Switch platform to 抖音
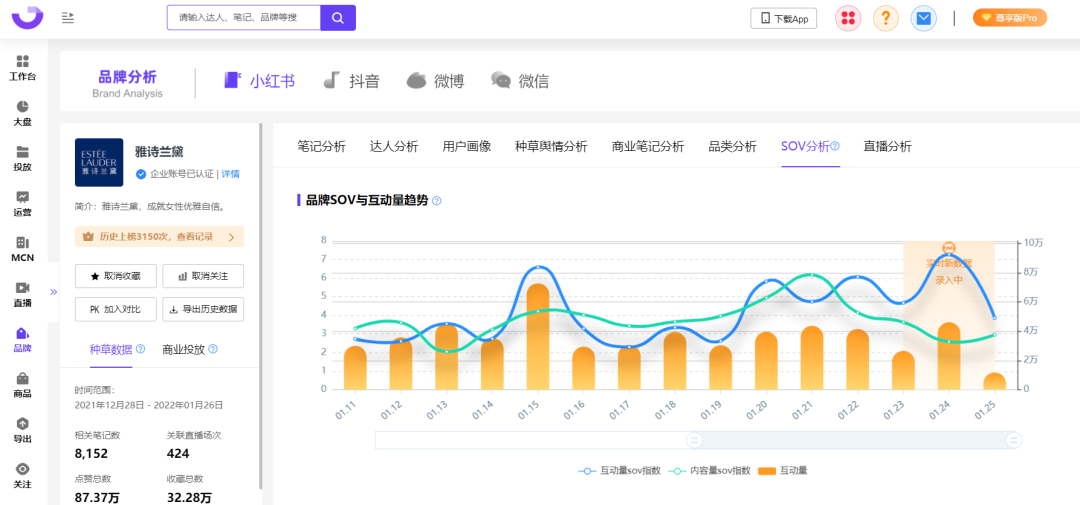The height and width of the screenshot is (505, 1080). [351, 81]
